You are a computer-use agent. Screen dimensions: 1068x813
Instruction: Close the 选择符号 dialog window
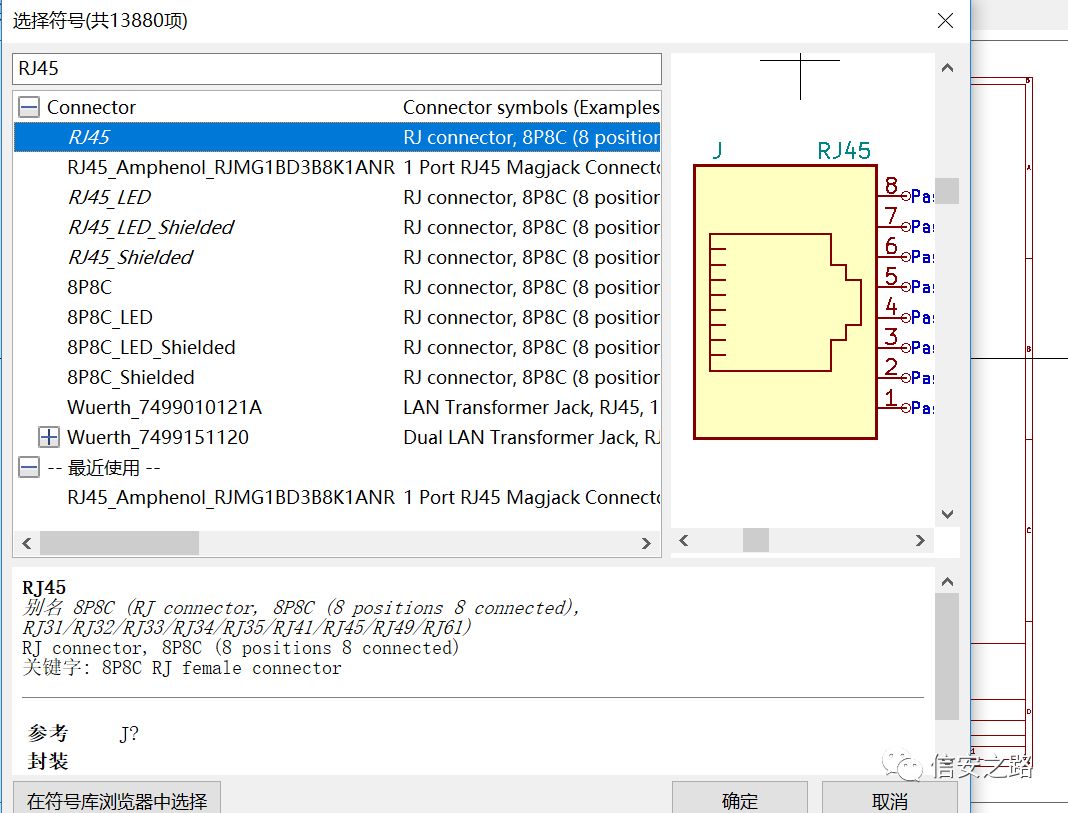(x=944, y=20)
